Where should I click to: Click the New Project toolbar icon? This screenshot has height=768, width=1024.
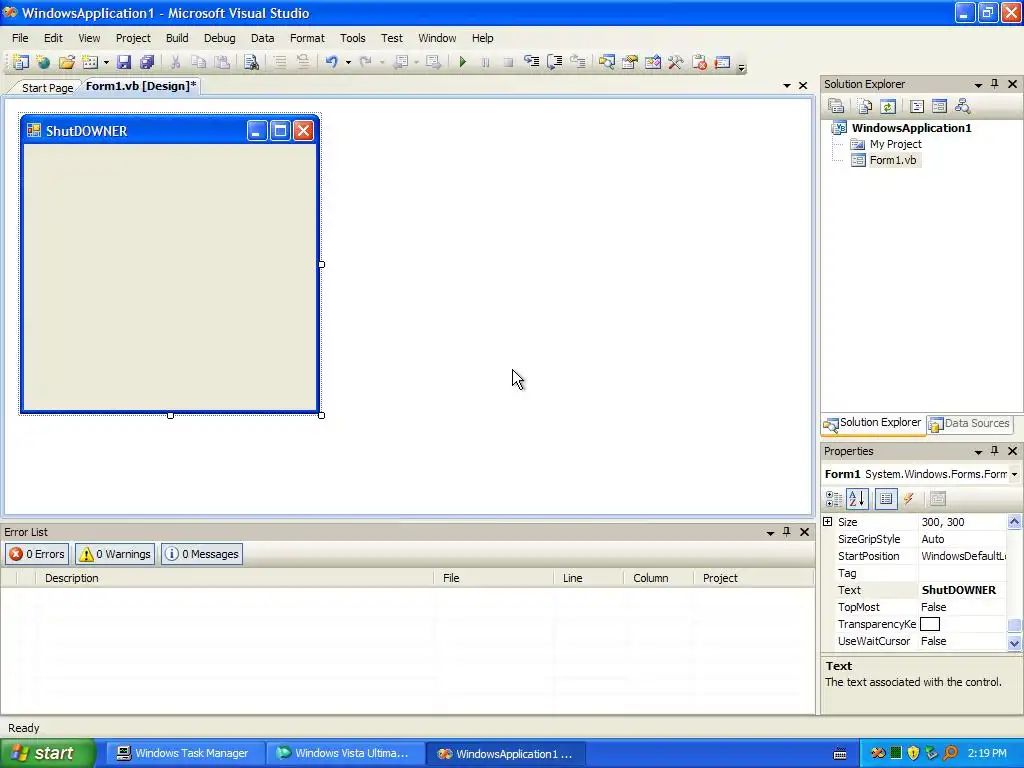click(21, 62)
